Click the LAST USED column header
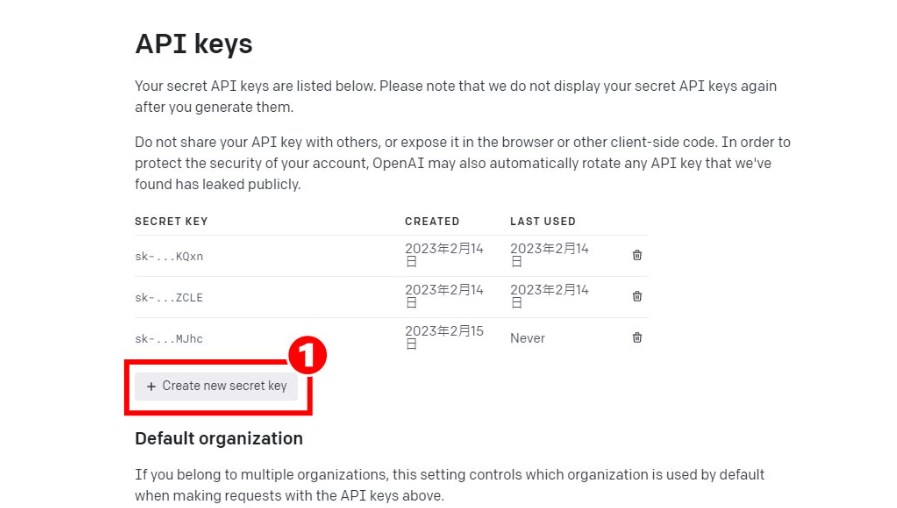 (x=543, y=221)
